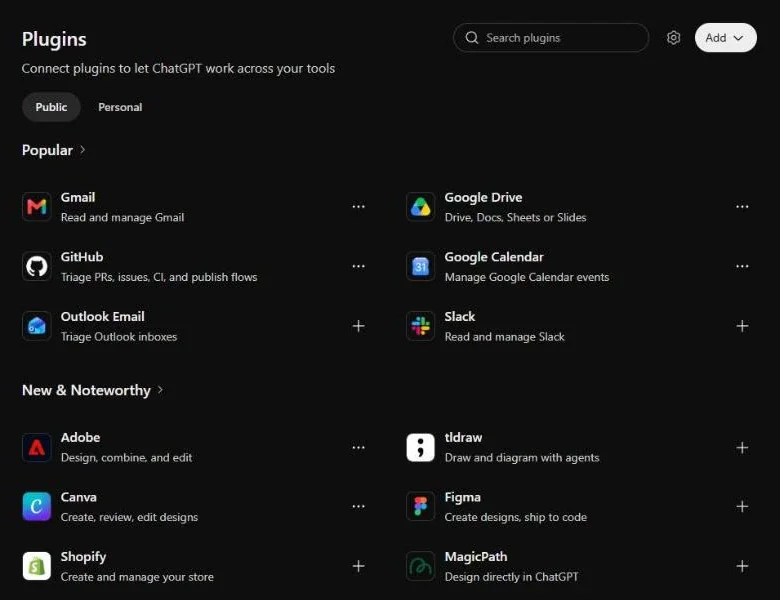The height and width of the screenshot is (600, 780).
Task: Open the New & Noteworthy heading
Action: pos(86,390)
